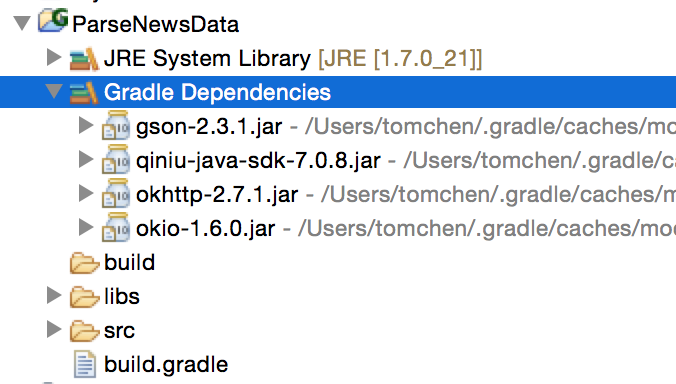Click the okhttp-2.7.1.jar jar icon
Screen dimensions: 676x384
point(116,194)
